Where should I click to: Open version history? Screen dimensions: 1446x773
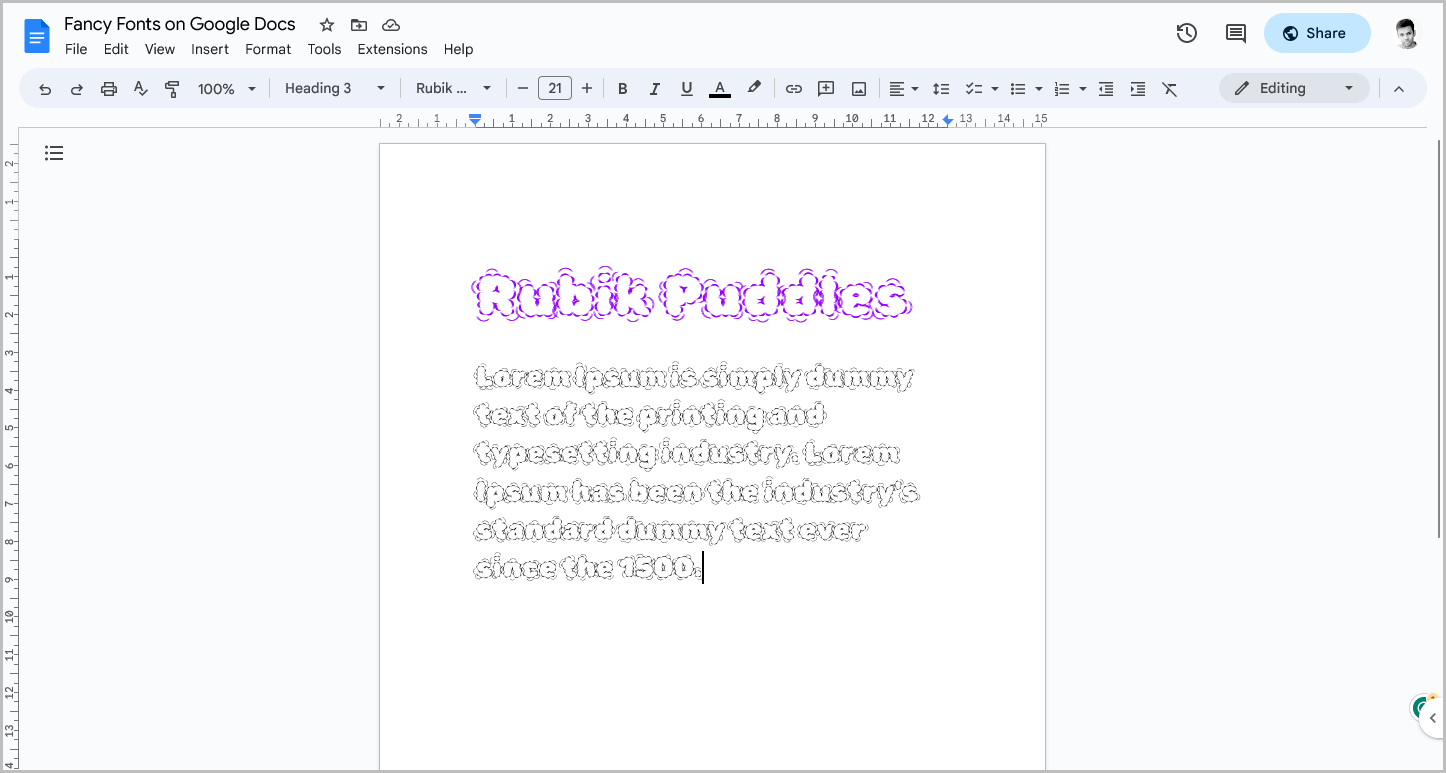pos(1186,33)
